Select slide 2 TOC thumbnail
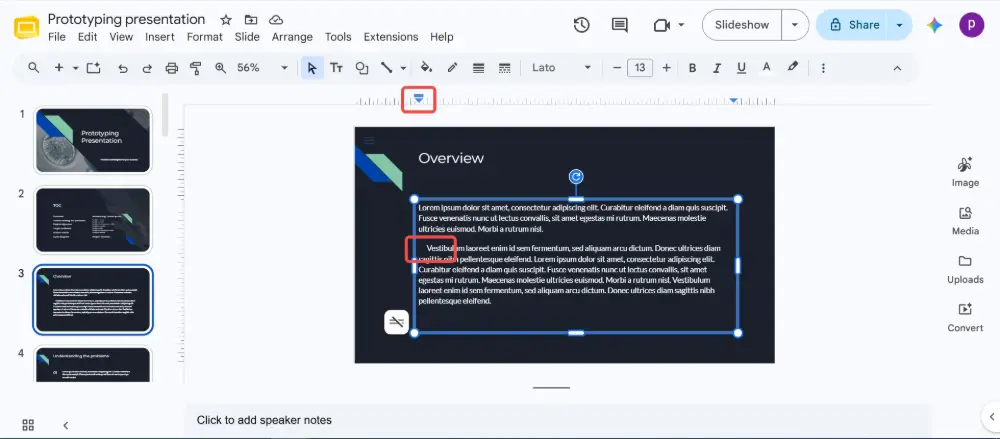The height and width of the screenshot is (439, 1000). (x=93, y=220)
